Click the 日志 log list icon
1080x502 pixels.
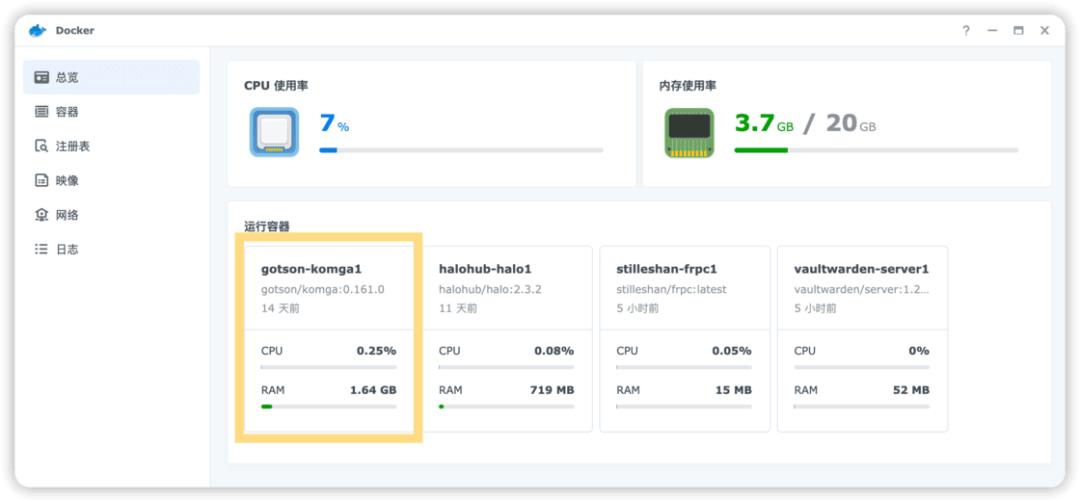42,249
